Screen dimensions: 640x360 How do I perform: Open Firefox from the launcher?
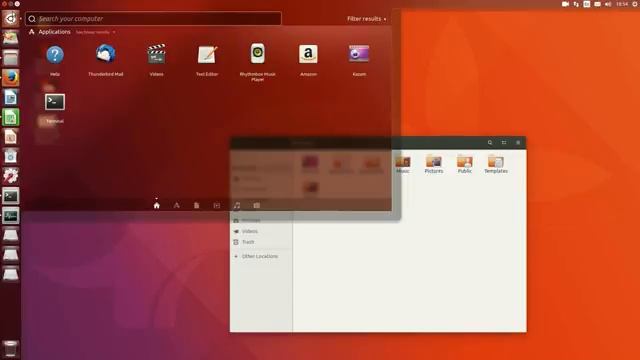click(x=10, y=78)
